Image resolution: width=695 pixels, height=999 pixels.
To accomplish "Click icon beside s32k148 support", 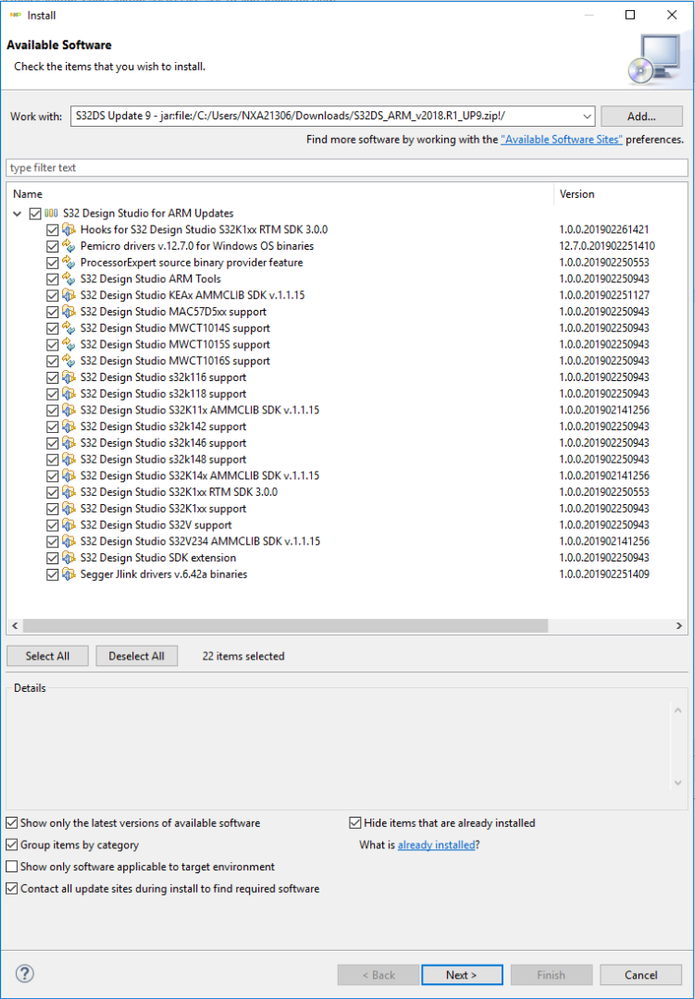I will pos(69,459).
